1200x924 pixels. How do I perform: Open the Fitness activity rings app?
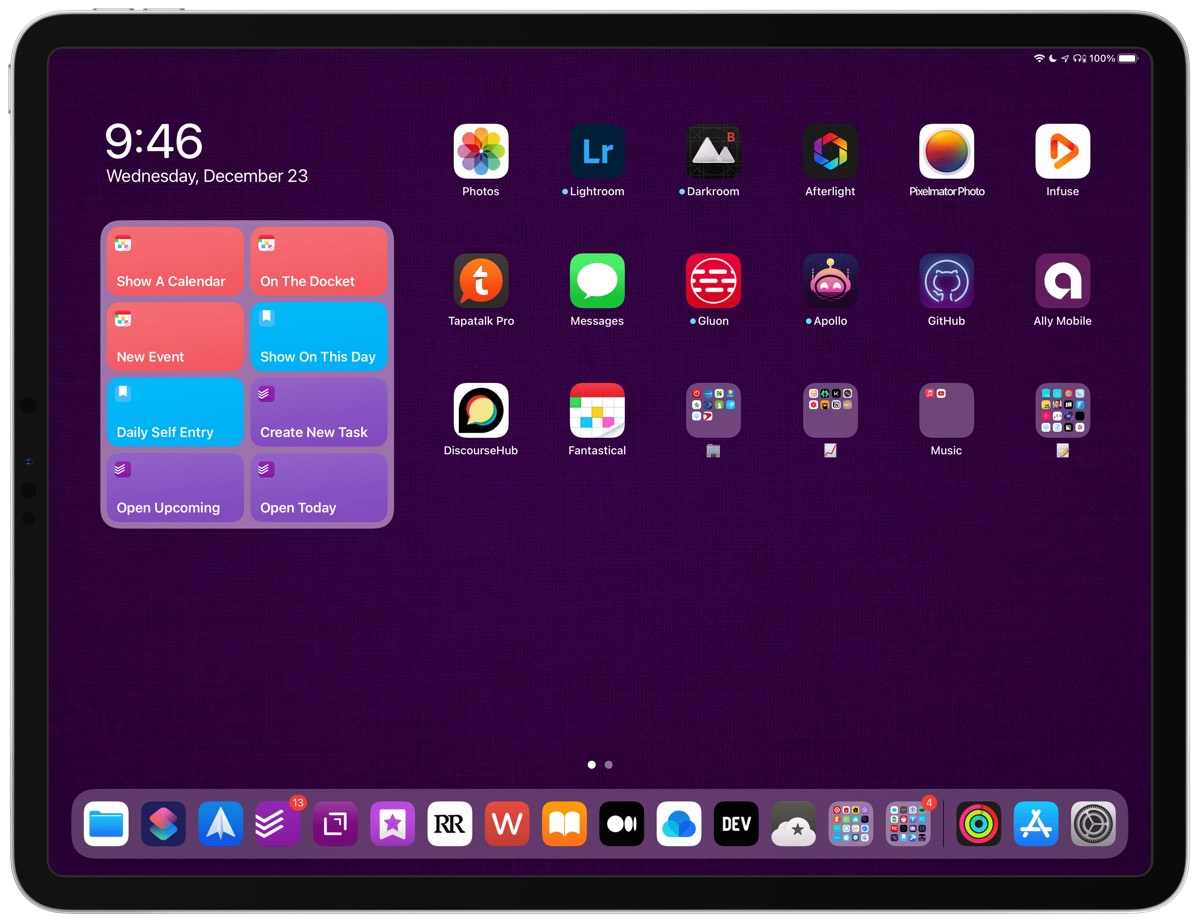(x=979, y=824)
